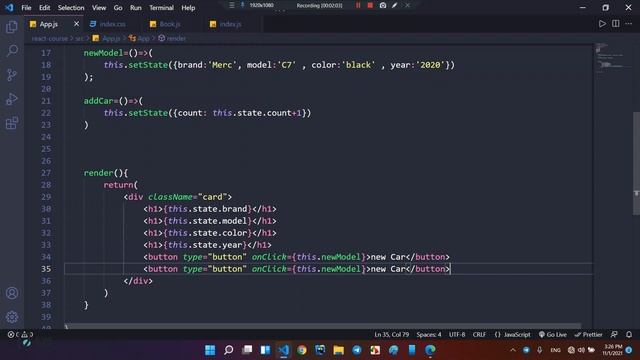The height and width of the screenshot is (360, 640).
Task: Open the Explorer panel in activity bar
Action: tap(12, 27)
